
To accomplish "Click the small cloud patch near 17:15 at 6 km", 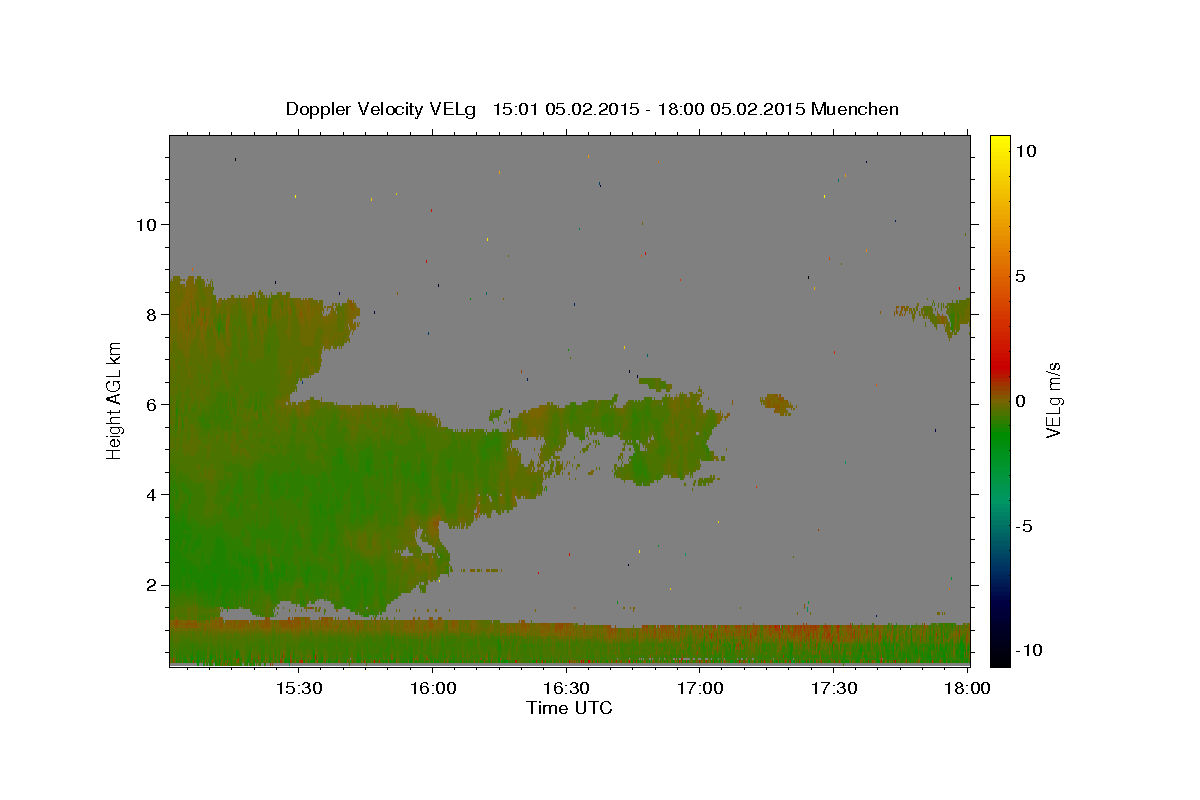I will [777, 404].
